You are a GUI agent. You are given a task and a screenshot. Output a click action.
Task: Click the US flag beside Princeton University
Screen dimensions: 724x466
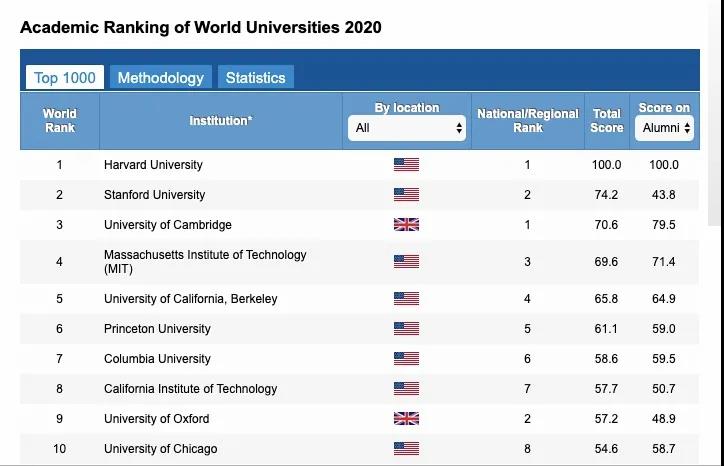[x=406, y=329]
